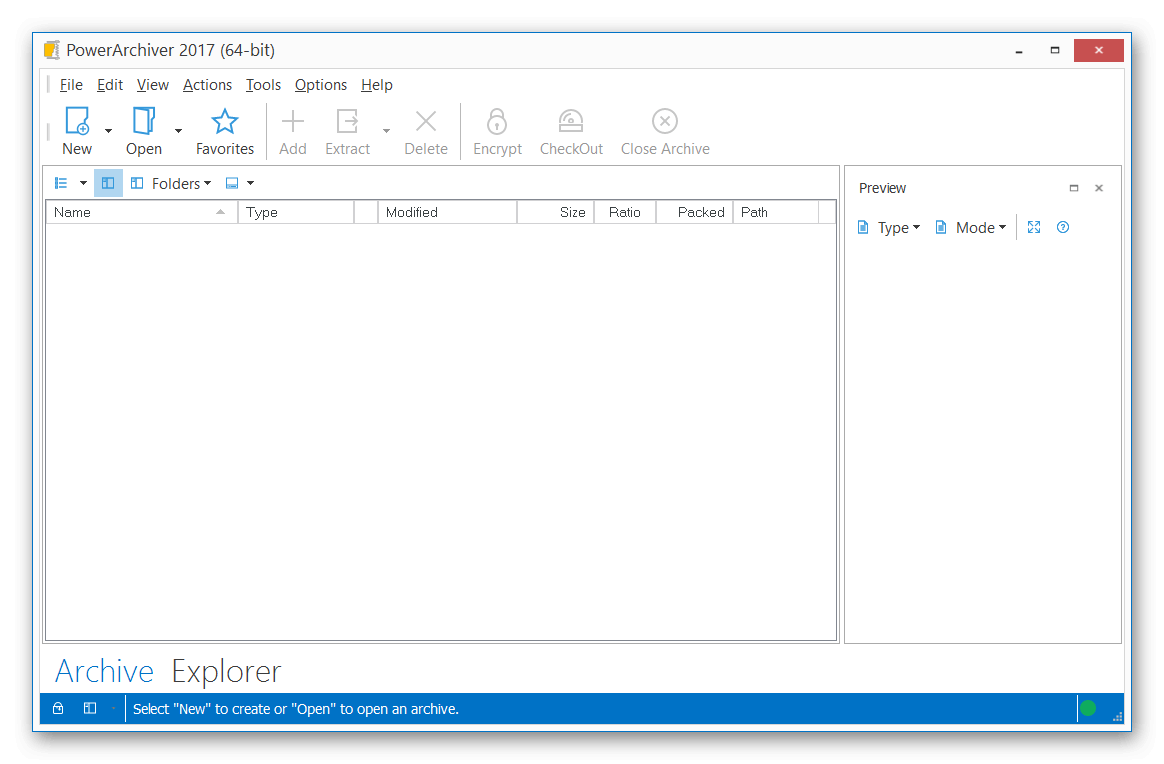Viewport: 1164px width, 764px height.
Task: Switch to the Explorer mode label
Action: 226,671
